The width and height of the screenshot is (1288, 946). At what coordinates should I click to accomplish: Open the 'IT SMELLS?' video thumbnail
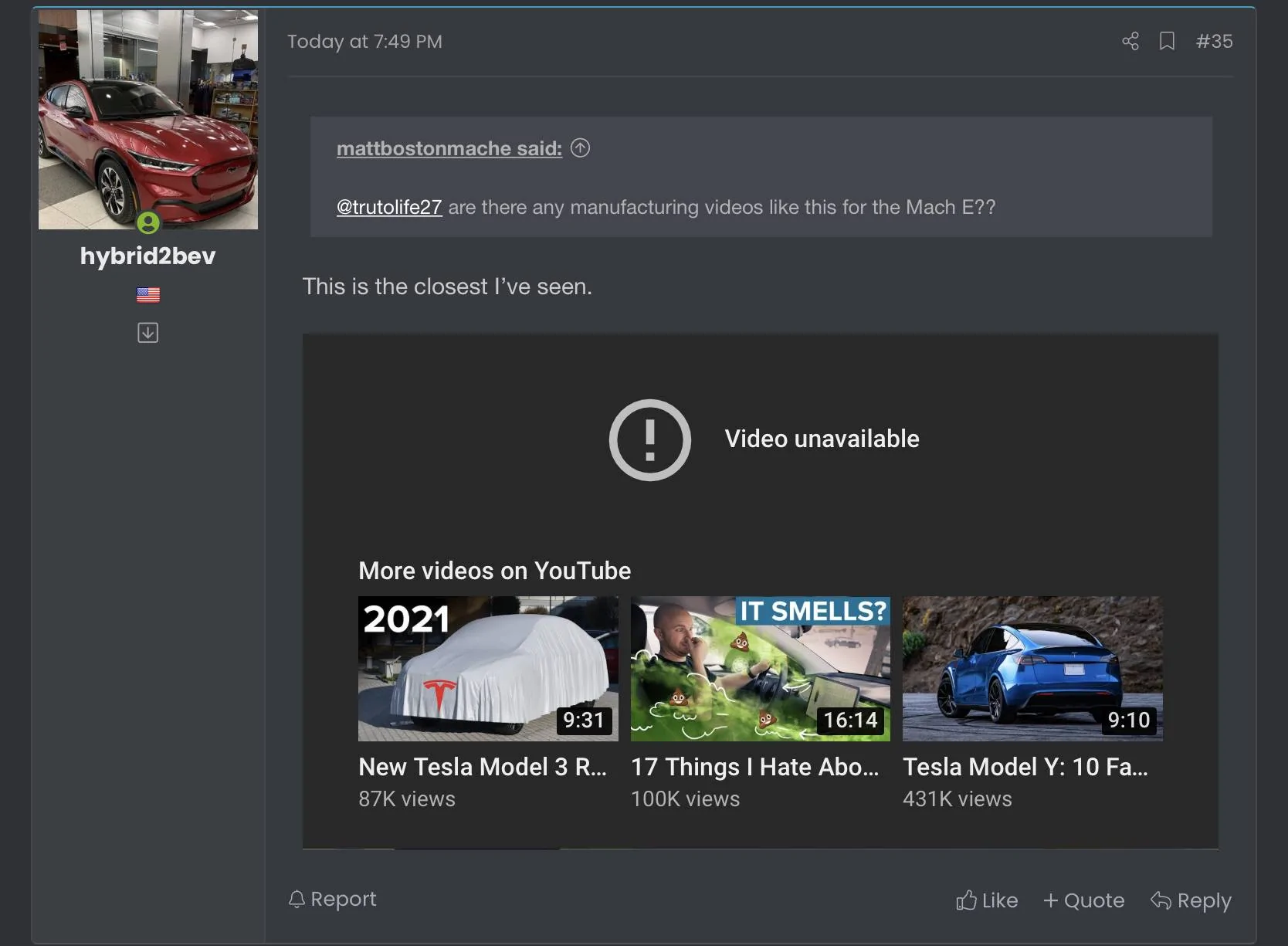tap(761, 669)
